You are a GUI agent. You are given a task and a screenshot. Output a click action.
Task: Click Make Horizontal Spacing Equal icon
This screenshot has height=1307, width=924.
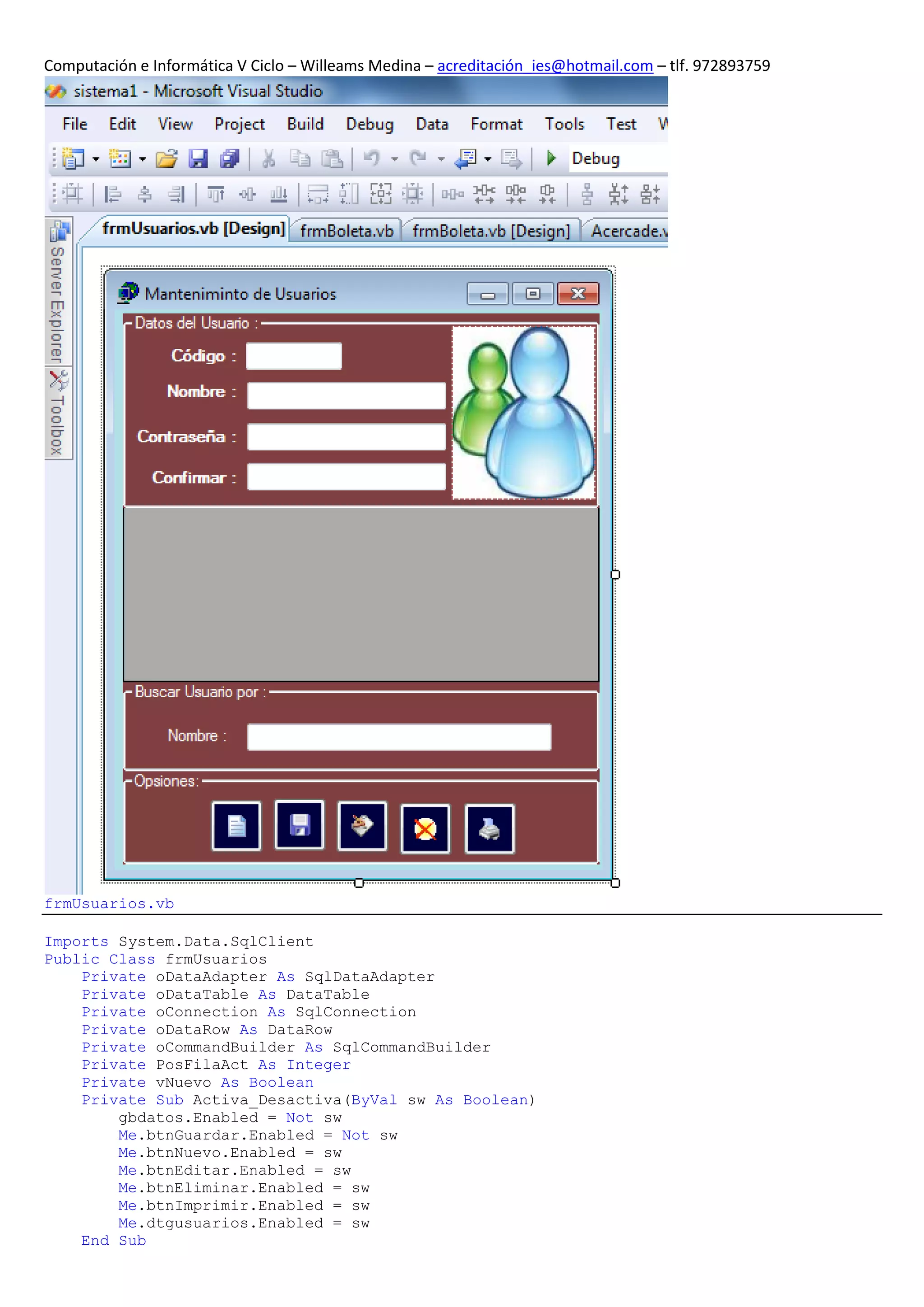453,194
